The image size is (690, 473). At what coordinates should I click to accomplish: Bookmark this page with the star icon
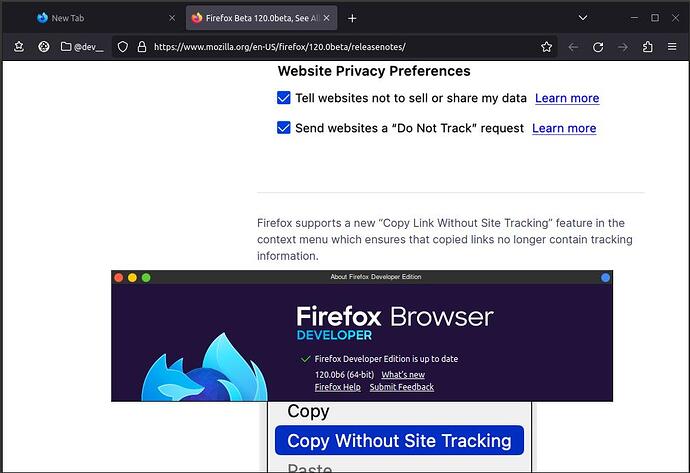point(547,47)
